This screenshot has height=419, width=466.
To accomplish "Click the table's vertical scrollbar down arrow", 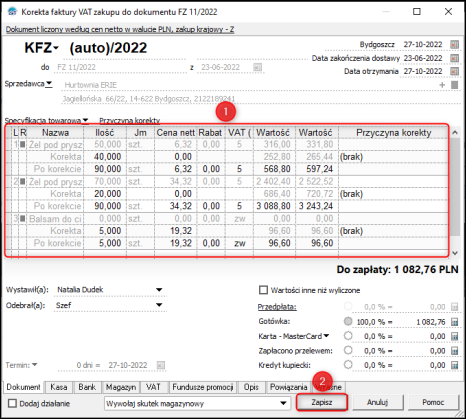I will pos(455,253).
